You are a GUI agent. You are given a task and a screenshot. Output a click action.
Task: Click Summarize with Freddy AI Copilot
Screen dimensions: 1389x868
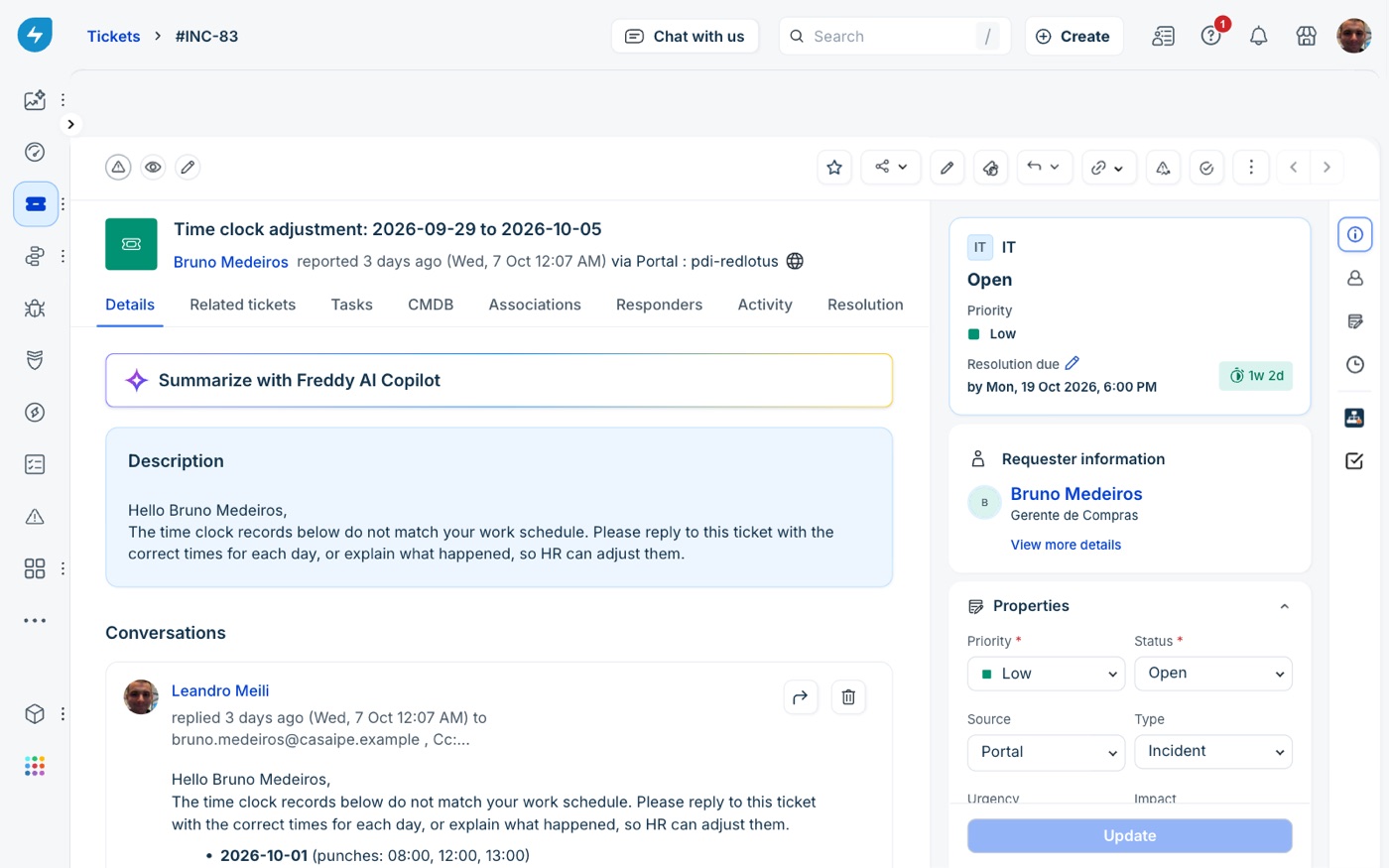coord(499,381)
